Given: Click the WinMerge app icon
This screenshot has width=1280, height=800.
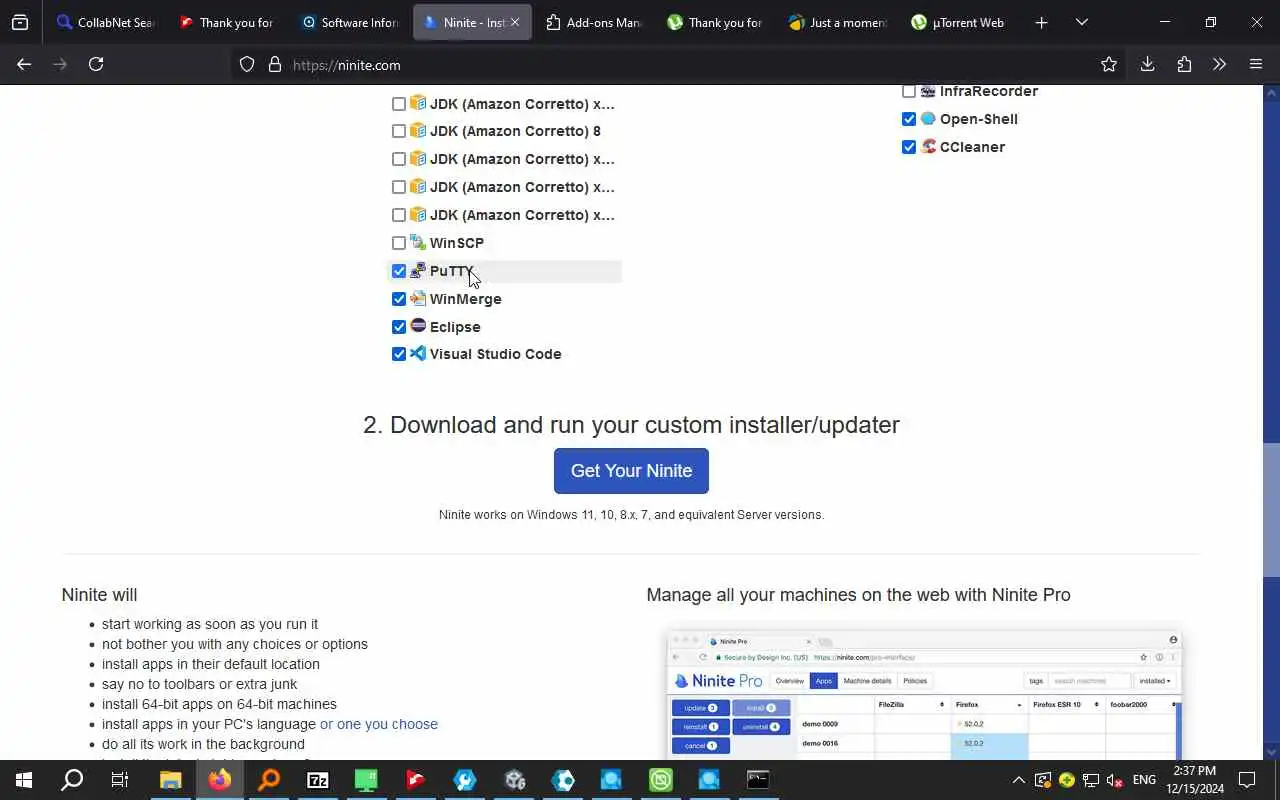Looking at the screenshot, I should coord(418,298).
